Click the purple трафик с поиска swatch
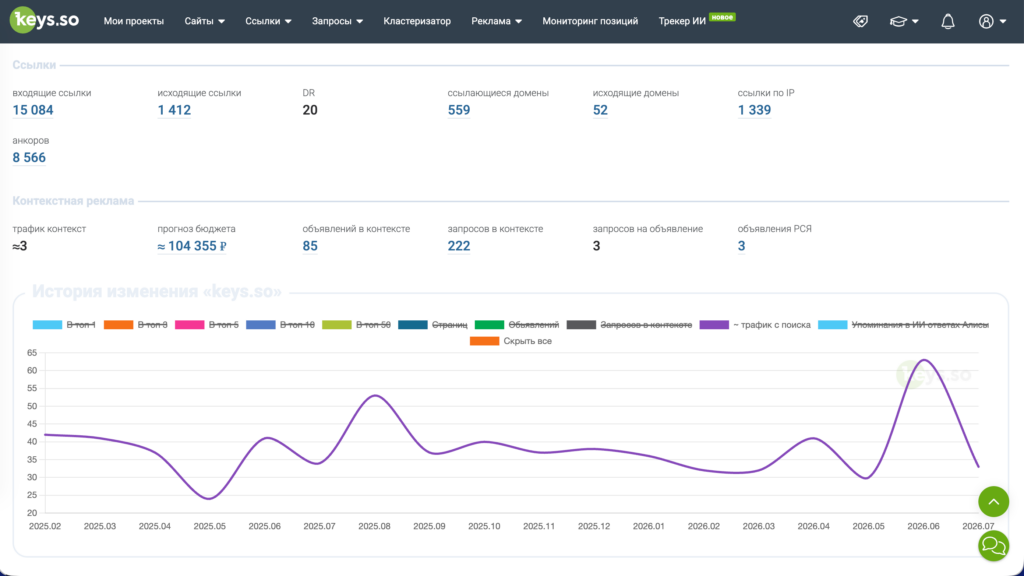Screen dimensions: 1024x576 coord(714,325)
